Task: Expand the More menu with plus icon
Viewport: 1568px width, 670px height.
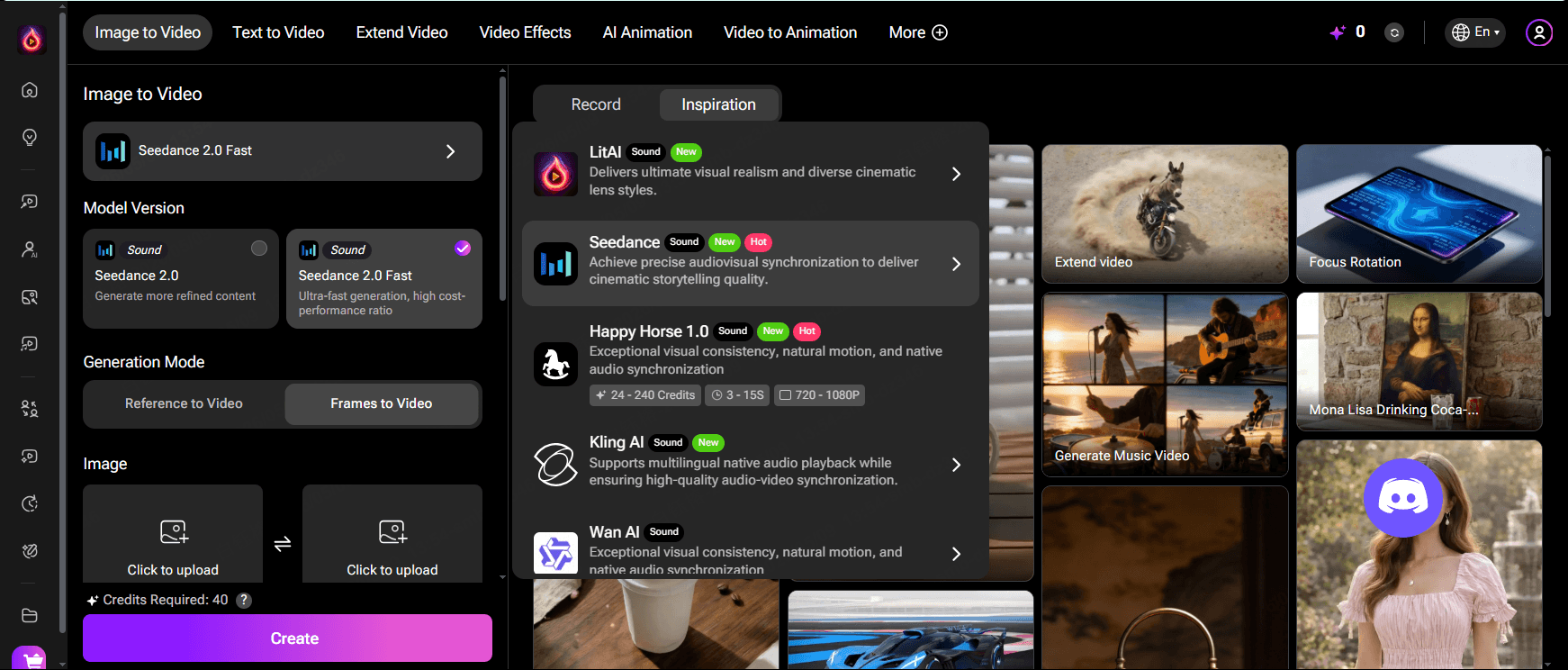Action: tap(918, 32)
